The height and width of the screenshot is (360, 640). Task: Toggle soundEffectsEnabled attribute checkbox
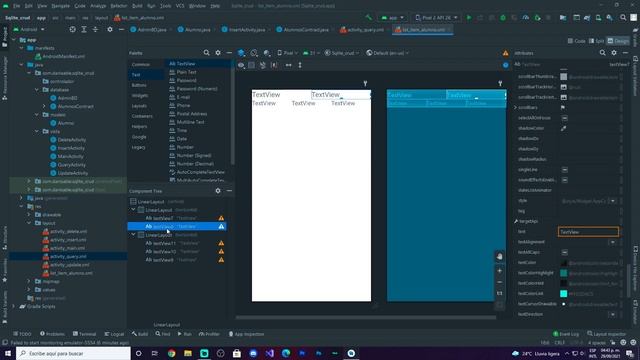(x=564, y=180)
